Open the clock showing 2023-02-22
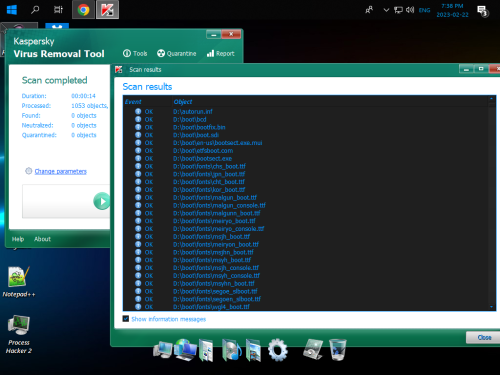The height and width of the screenshot is (375, 500). 452,10
